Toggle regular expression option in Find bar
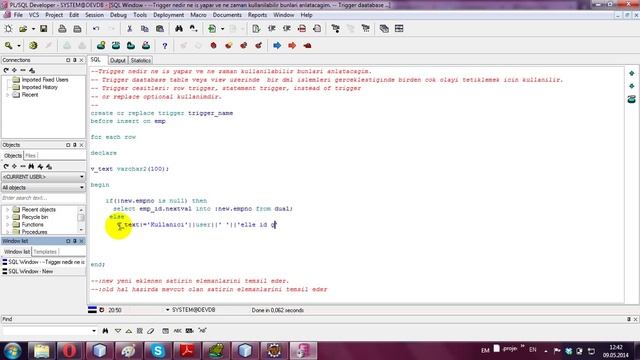This screenshot has width=640, height=360. (202, 331)
